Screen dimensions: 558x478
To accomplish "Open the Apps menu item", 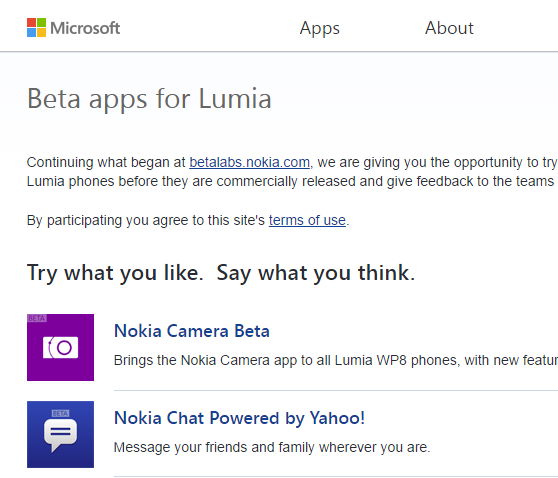I will point(320,29).
